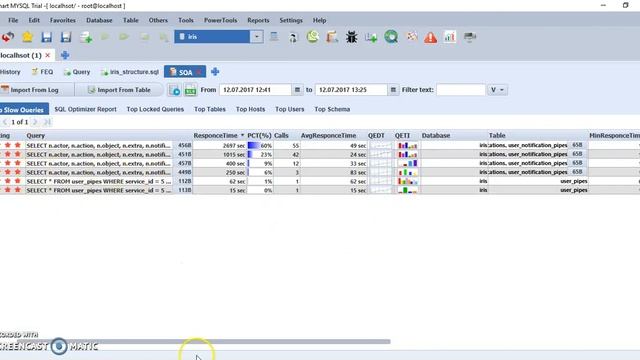Click the green clock scheduler icon
Screen dimensions: 640x360
point(313,37)
